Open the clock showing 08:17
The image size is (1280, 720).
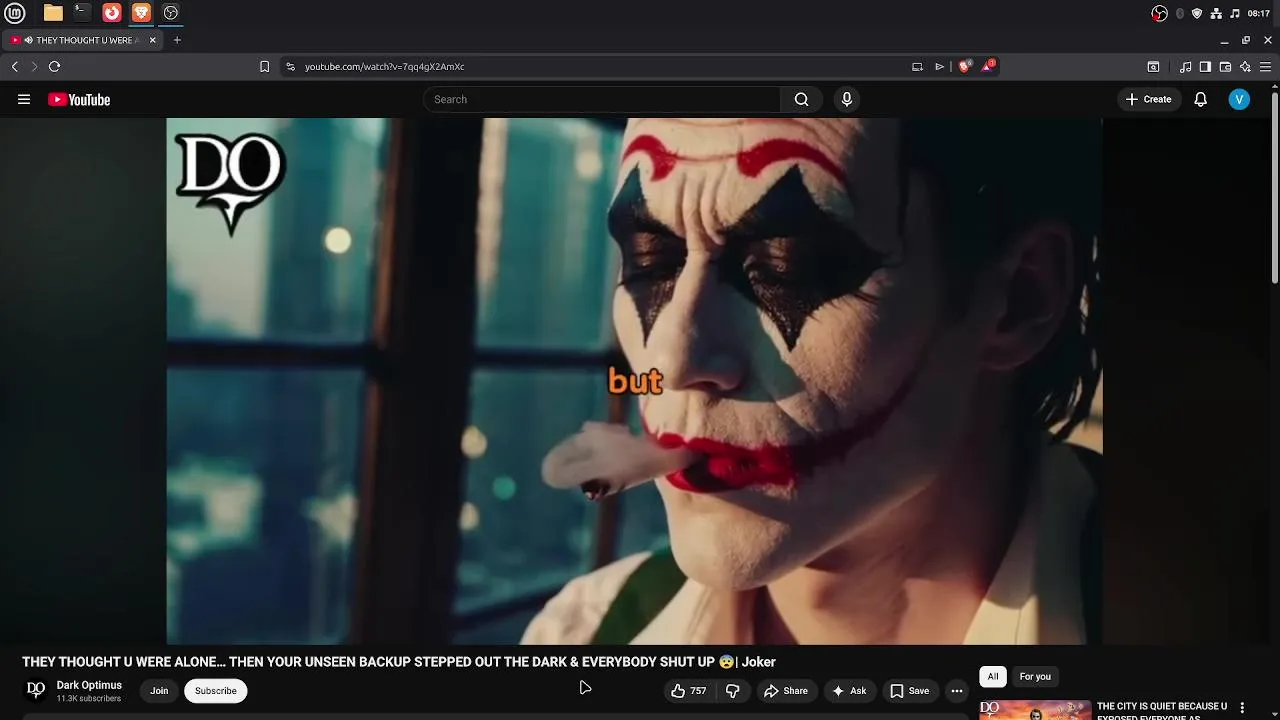(x=1259, y=13)
